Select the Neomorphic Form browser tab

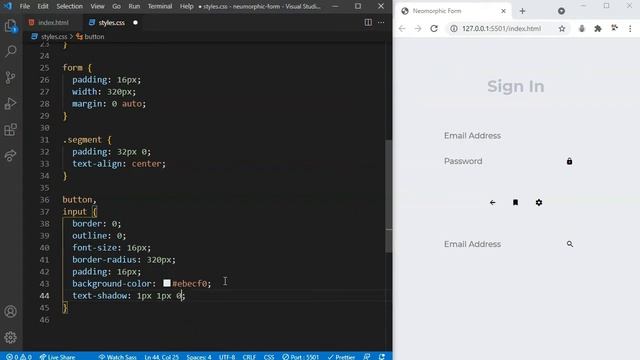[x=453, y=11]
